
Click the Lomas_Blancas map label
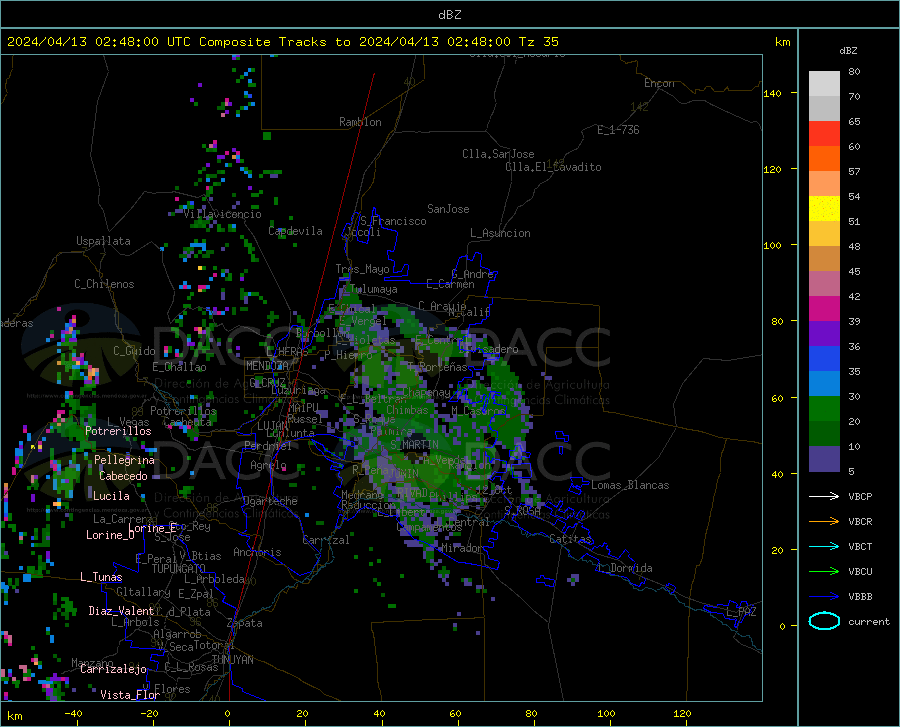pyautogui.click(x=630, y=485)
